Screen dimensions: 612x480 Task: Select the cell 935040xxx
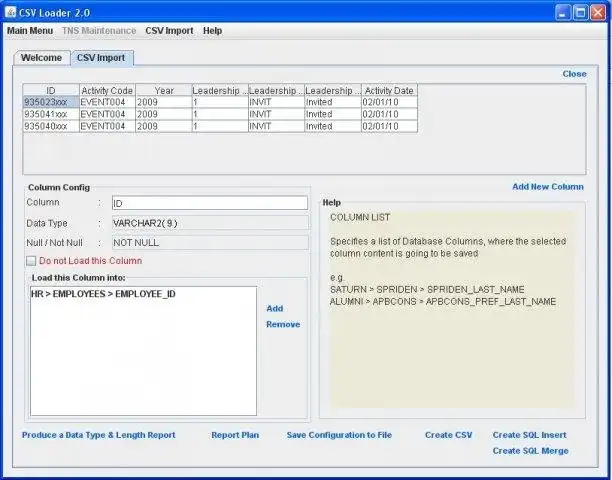(x=51, y=126)
